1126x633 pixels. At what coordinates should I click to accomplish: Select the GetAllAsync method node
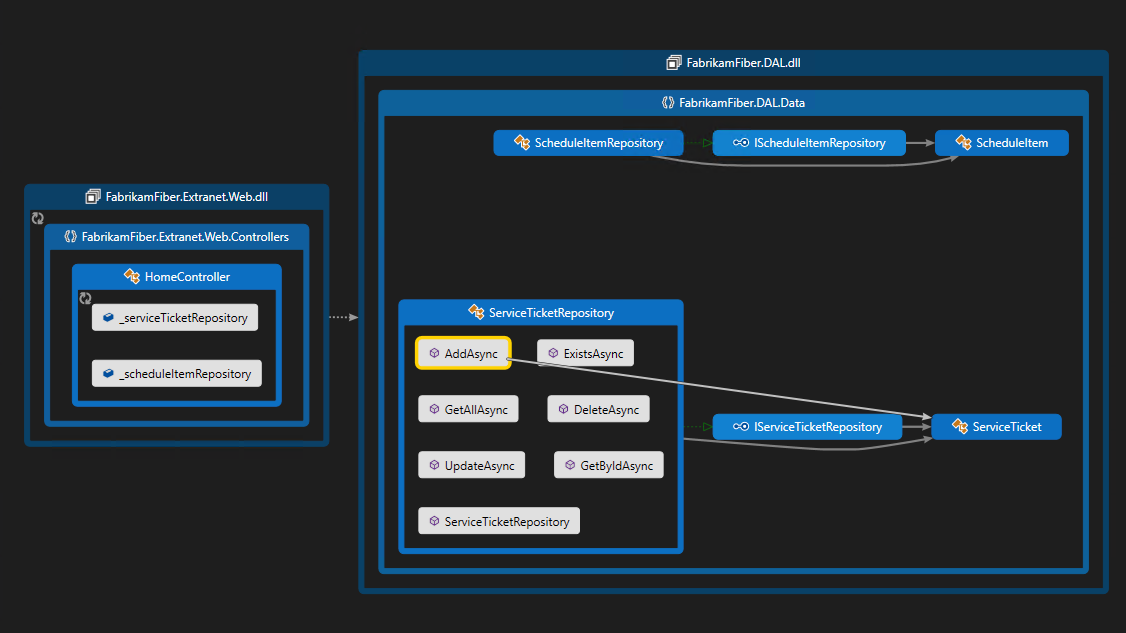[x=468, y=410]
